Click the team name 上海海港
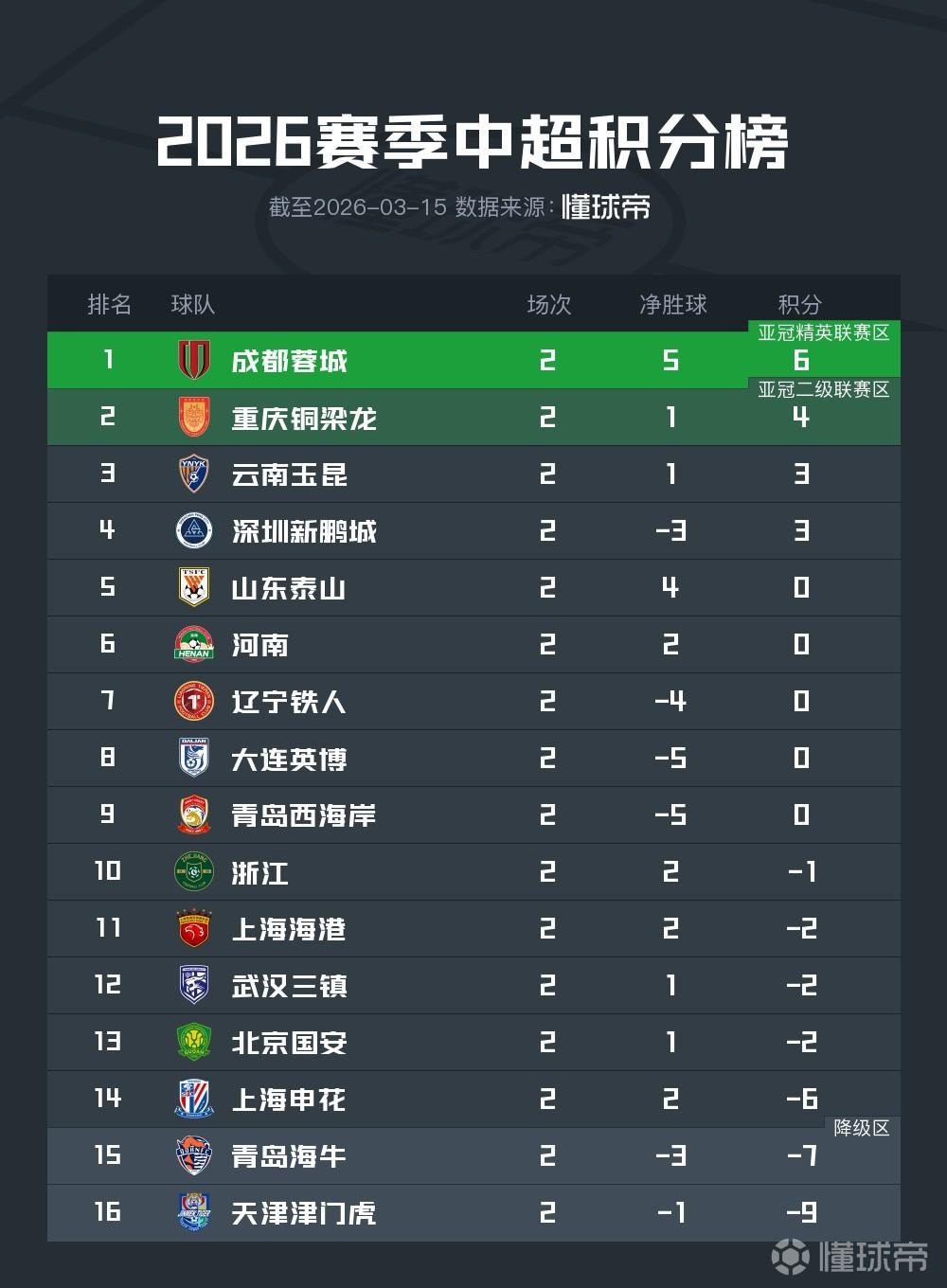This screenshot has height=1288, width=947. (289, 929)
